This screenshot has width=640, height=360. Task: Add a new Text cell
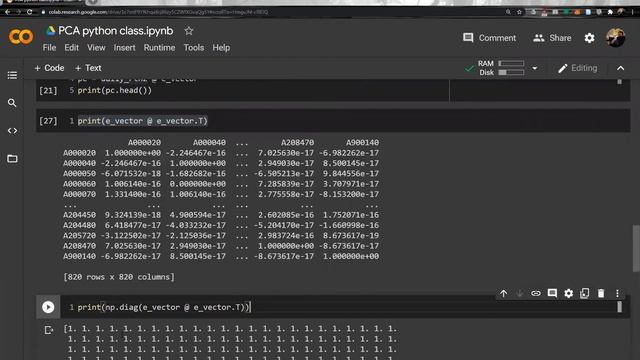coord(88,68)
